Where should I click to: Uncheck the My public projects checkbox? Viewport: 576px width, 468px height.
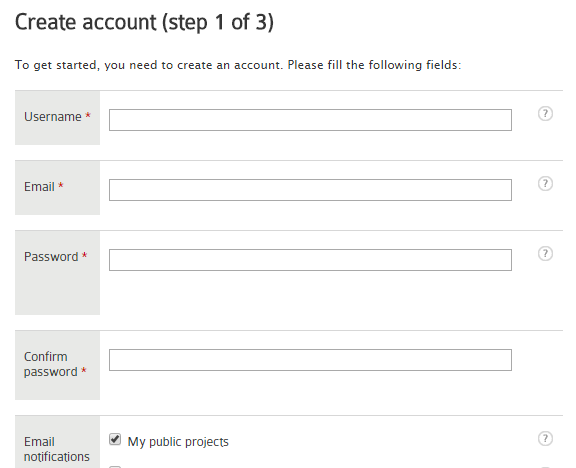coord(115,439)
